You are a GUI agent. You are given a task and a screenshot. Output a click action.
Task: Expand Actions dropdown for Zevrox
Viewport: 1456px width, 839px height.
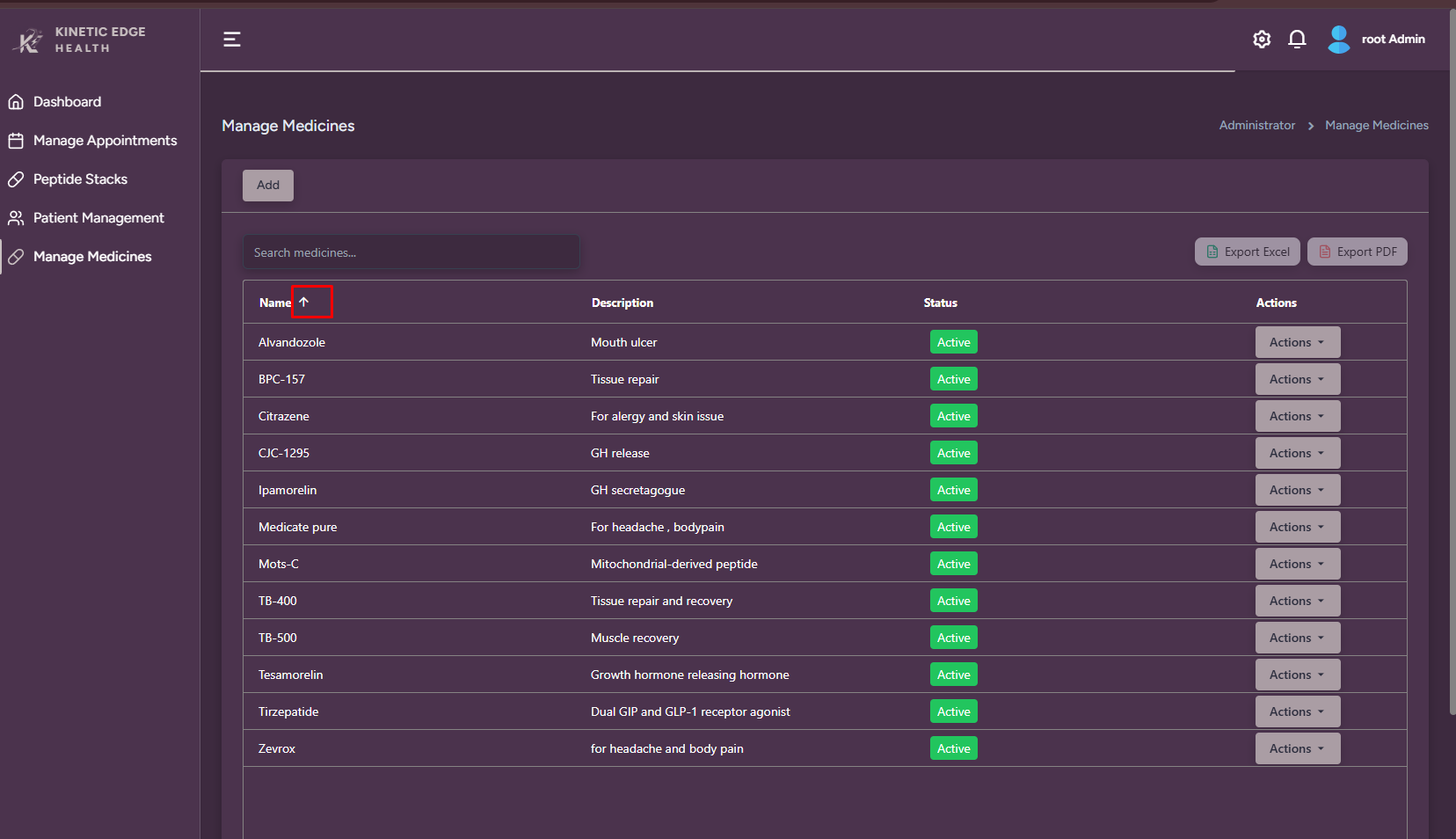(1297, 749)
